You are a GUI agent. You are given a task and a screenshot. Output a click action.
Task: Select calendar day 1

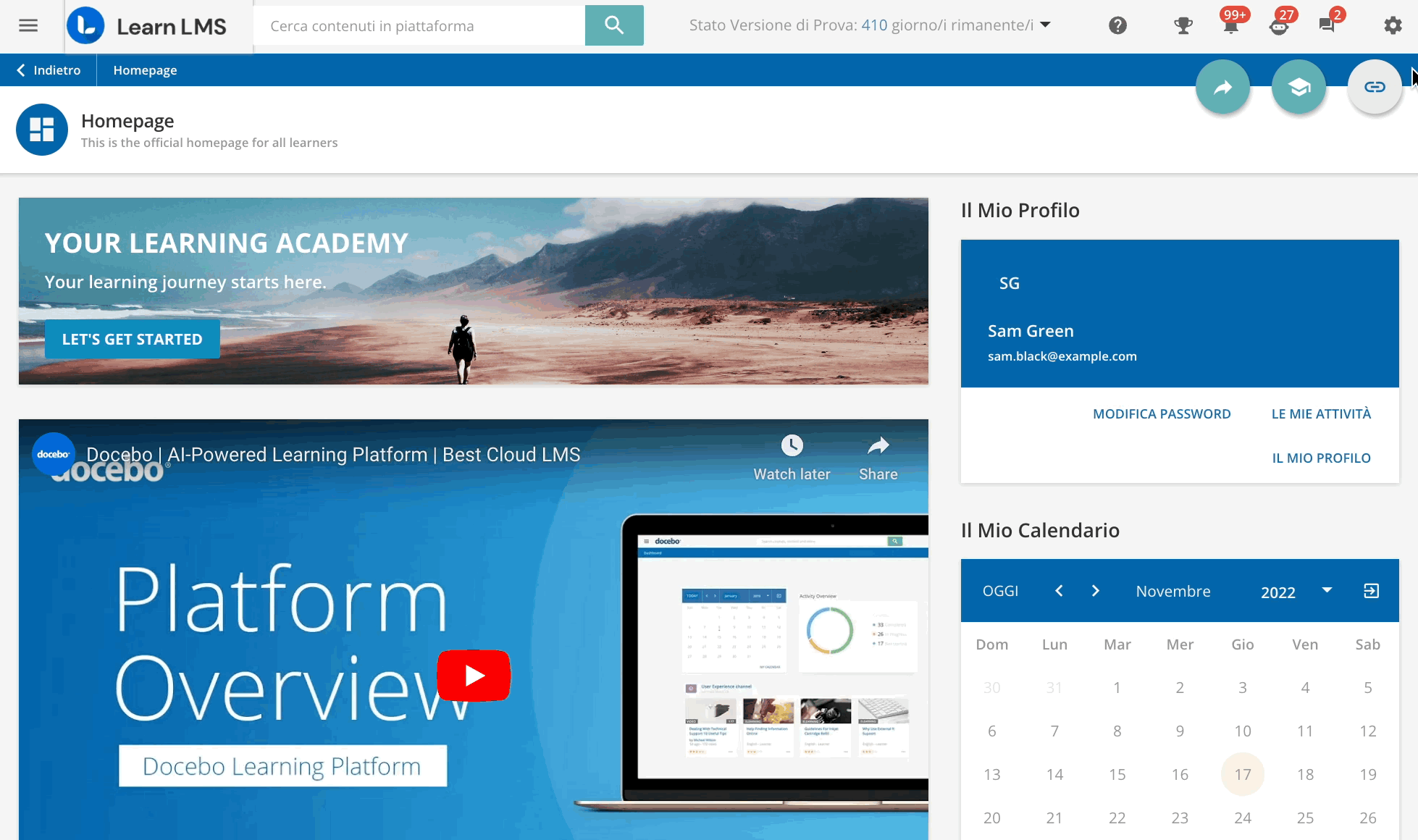[1117, 687]
